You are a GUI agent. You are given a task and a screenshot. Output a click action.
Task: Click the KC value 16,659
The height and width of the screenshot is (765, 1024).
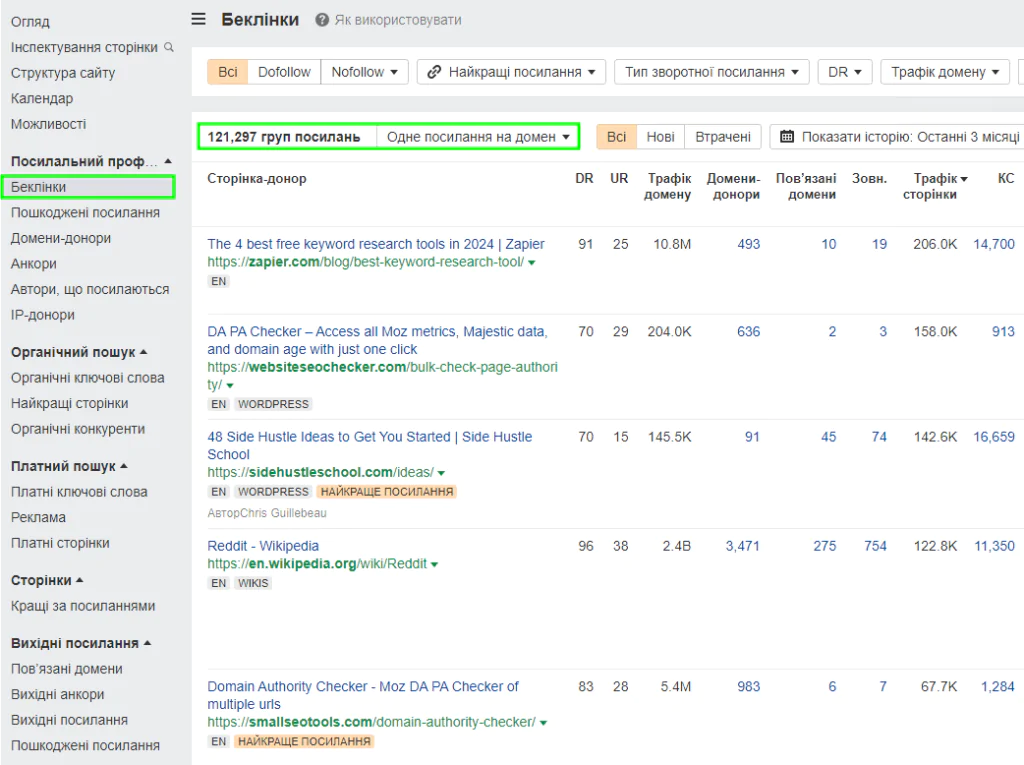[994, 436]
